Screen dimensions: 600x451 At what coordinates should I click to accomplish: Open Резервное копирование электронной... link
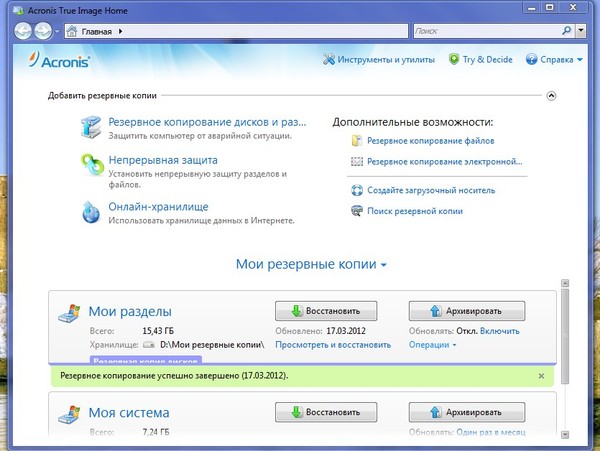point(445,161)
